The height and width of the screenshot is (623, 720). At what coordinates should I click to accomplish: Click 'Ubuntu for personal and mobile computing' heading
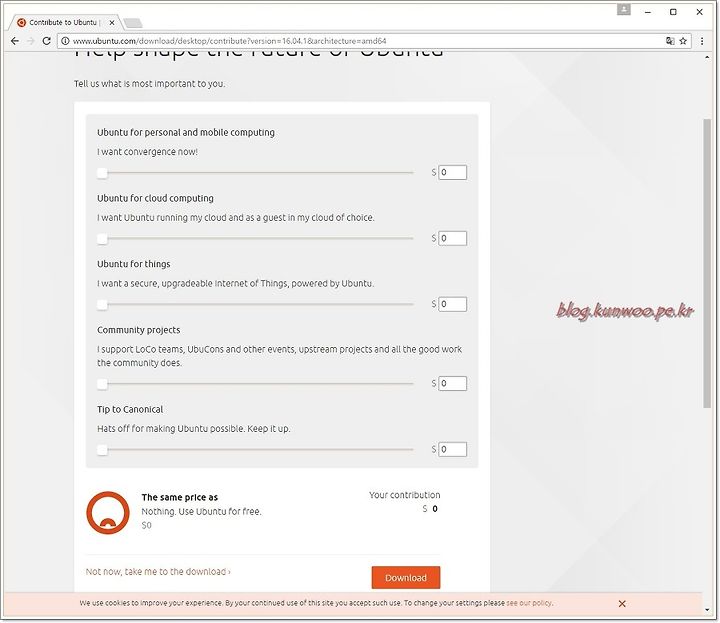coord(186,132)
